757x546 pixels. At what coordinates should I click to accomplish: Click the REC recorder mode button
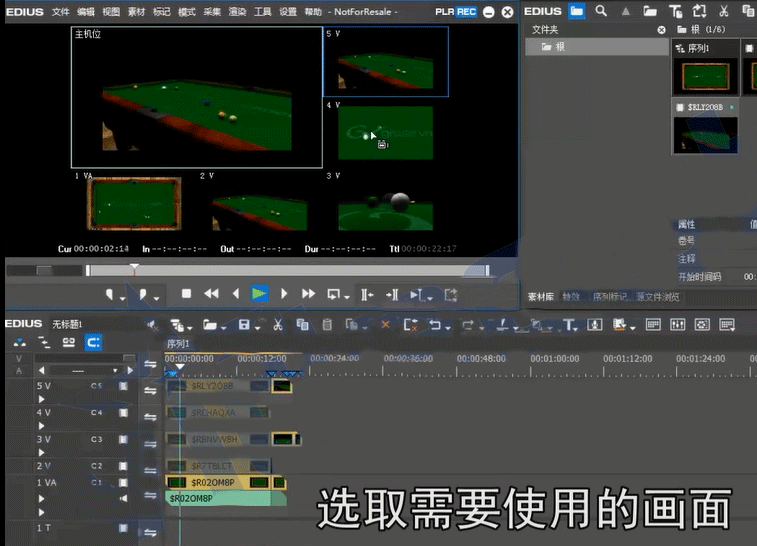point(466,12)
